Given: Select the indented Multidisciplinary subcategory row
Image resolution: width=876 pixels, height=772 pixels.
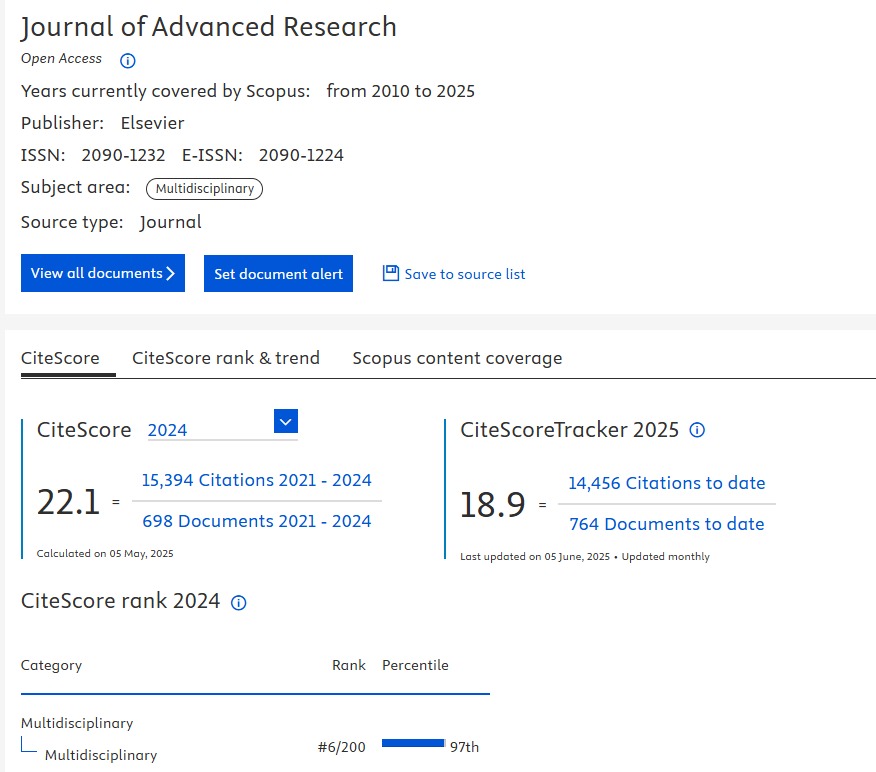Looking at the screenshot, I should click(x=101, y=755).
